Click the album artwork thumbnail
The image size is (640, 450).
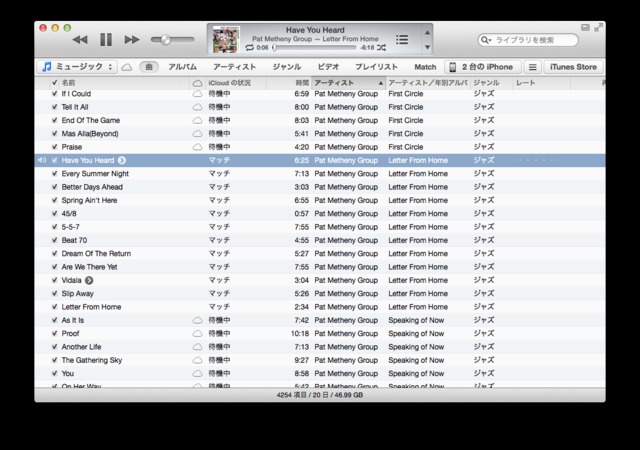point(224,39)
